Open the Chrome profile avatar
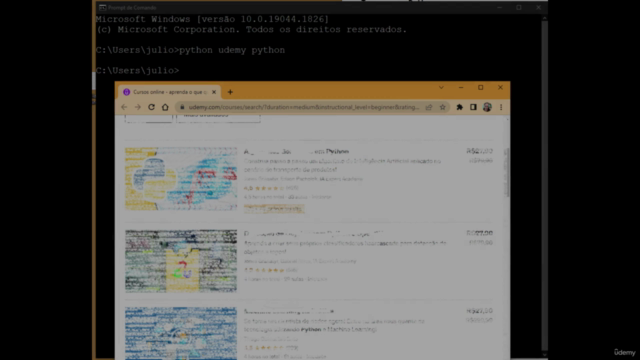 pos(487,107)
